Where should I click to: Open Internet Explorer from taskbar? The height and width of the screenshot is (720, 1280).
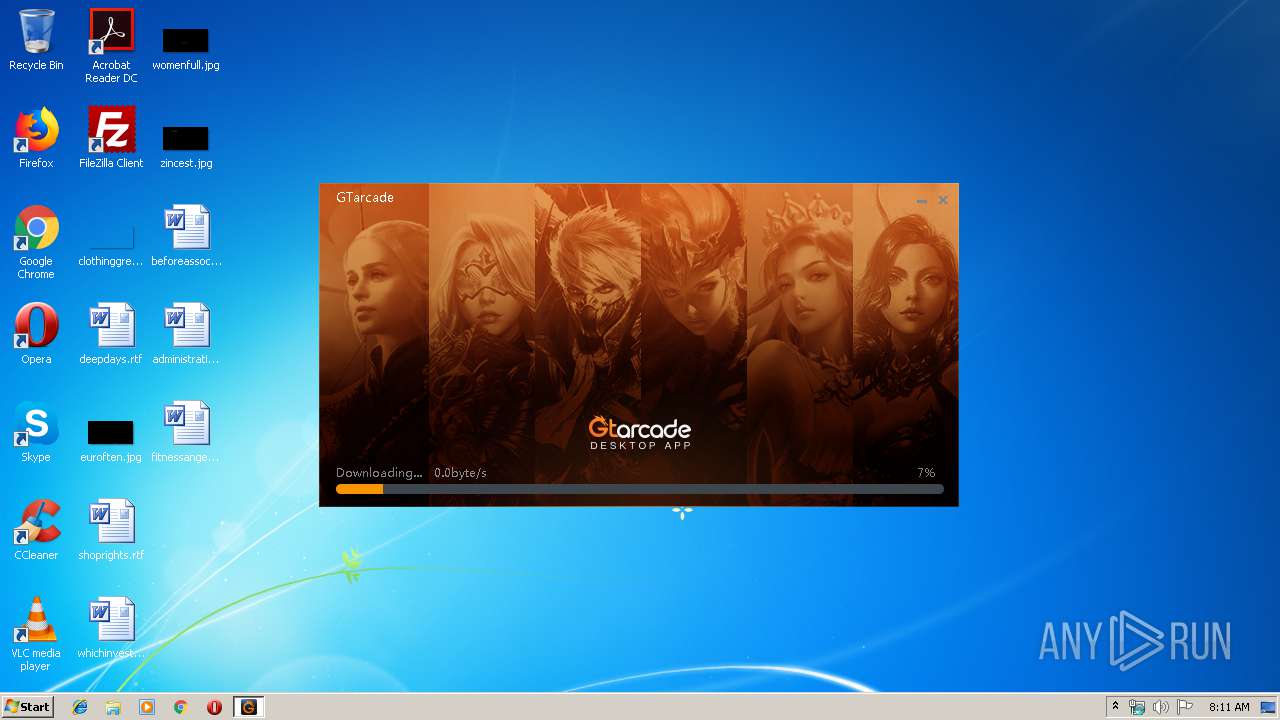tap(80, 707)
